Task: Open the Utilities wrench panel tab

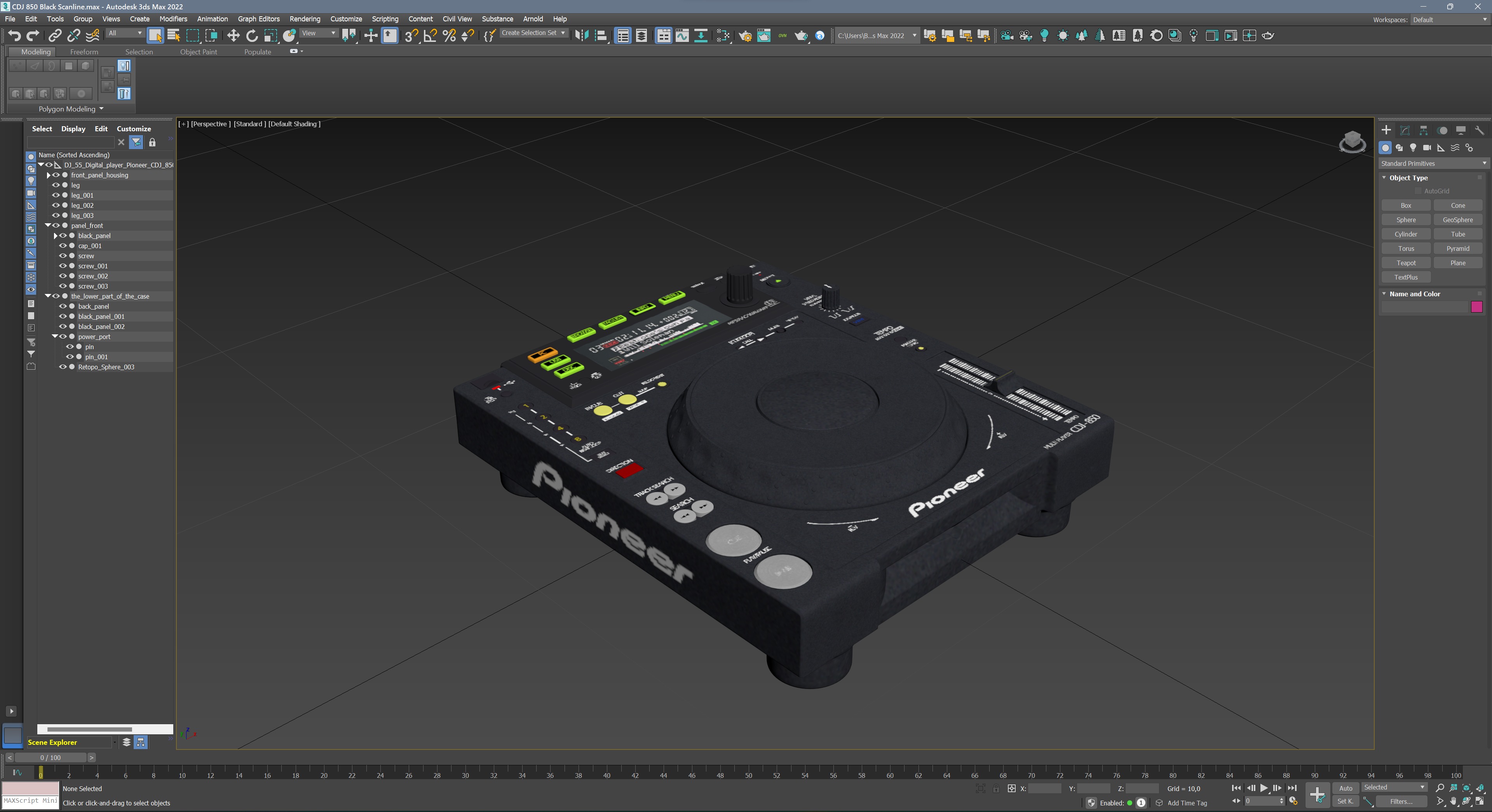Action: click(x=1479, y=130)
